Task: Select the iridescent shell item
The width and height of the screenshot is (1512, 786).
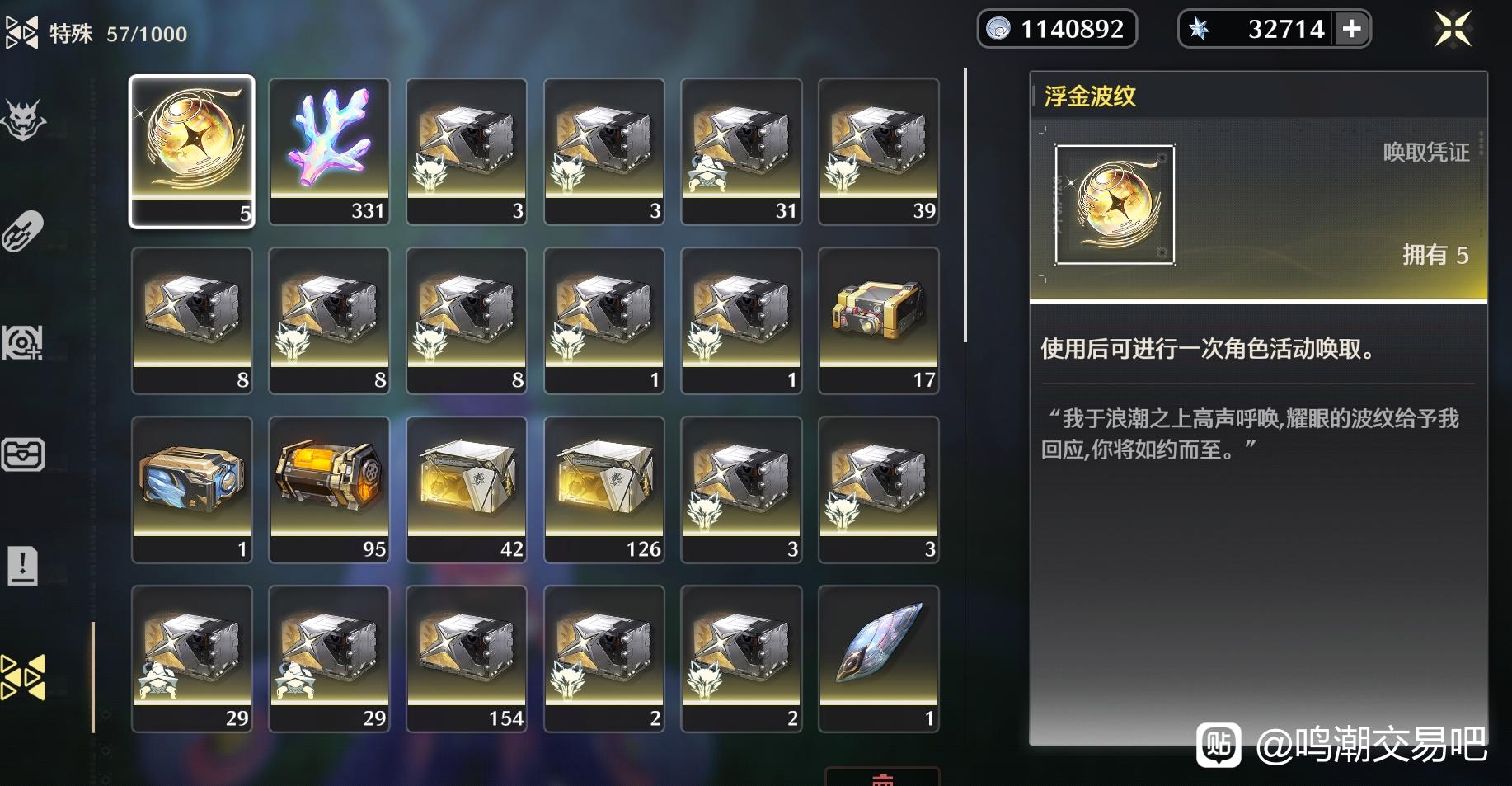Action: (x=879, y=659)
